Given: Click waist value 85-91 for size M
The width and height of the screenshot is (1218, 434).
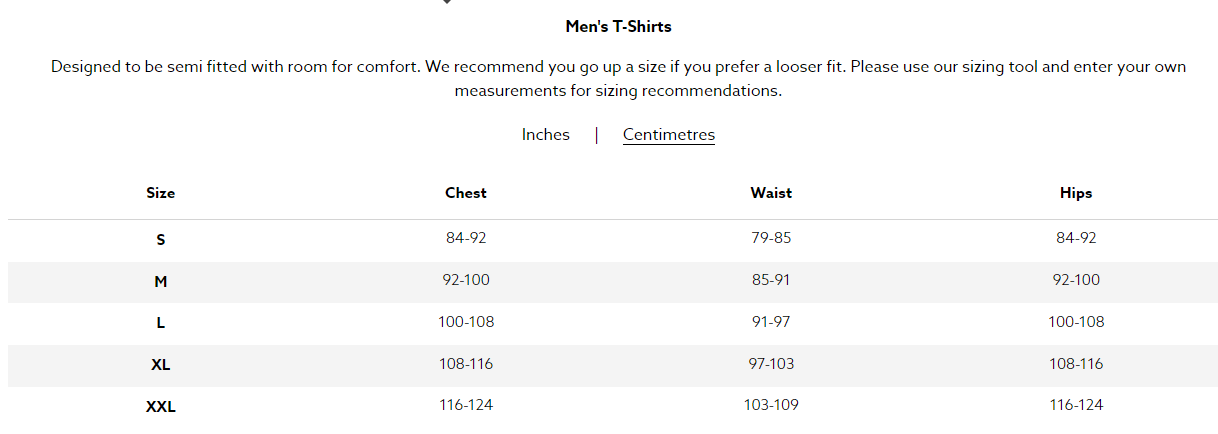Looking at the screenshot, I should [x=771, y=280].
